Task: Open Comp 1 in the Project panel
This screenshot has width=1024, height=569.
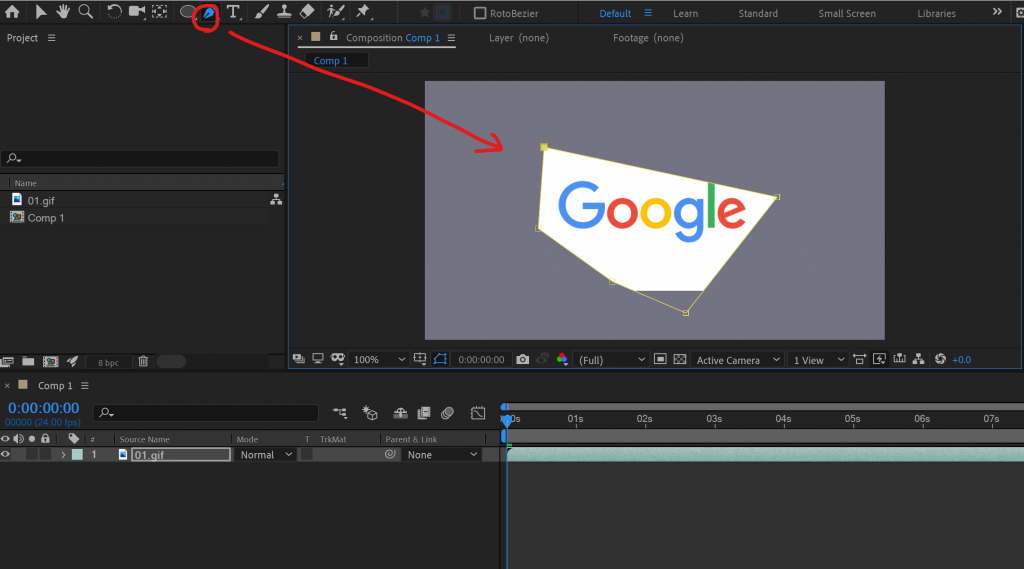Action: click(45, 218)
